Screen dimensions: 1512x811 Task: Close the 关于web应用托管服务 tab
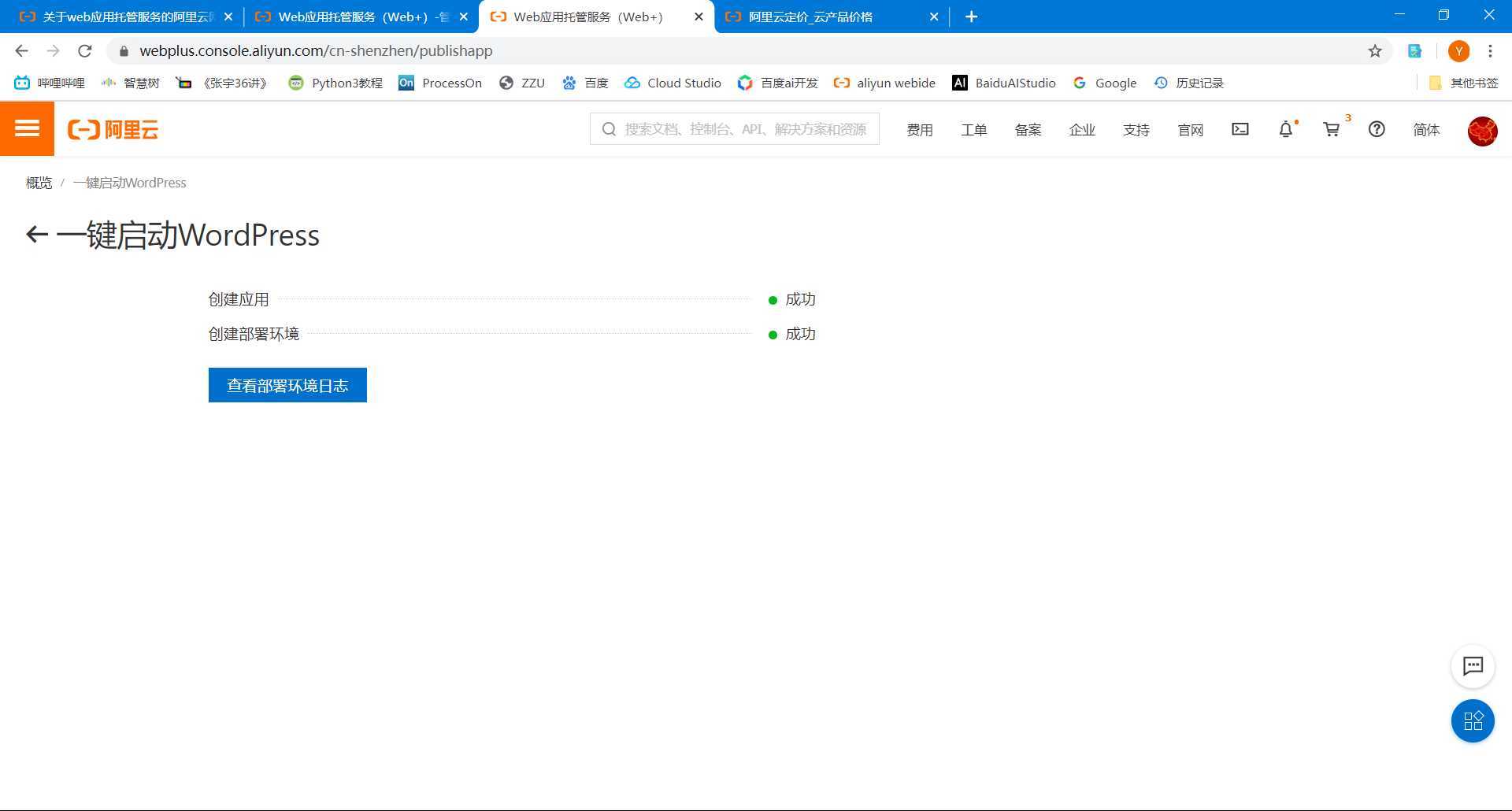click(x=228, y=17)
